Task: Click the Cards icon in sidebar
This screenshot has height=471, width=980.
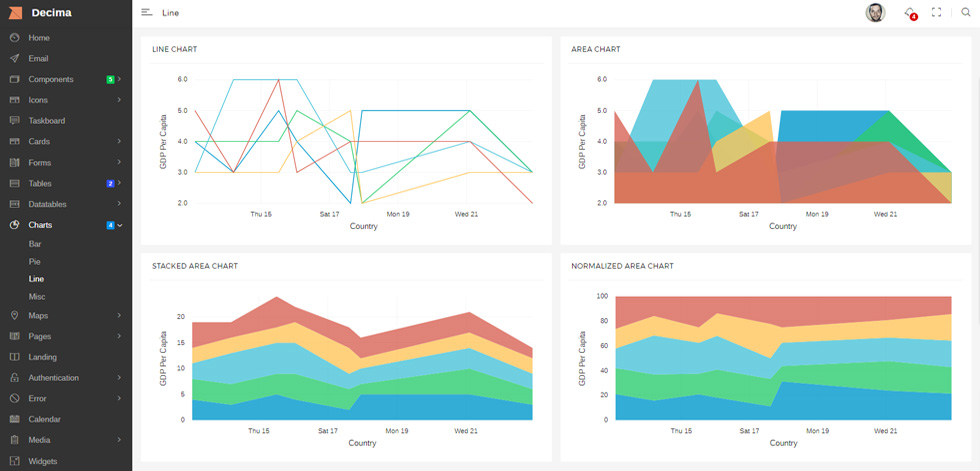Action: [x=15, y=142]
